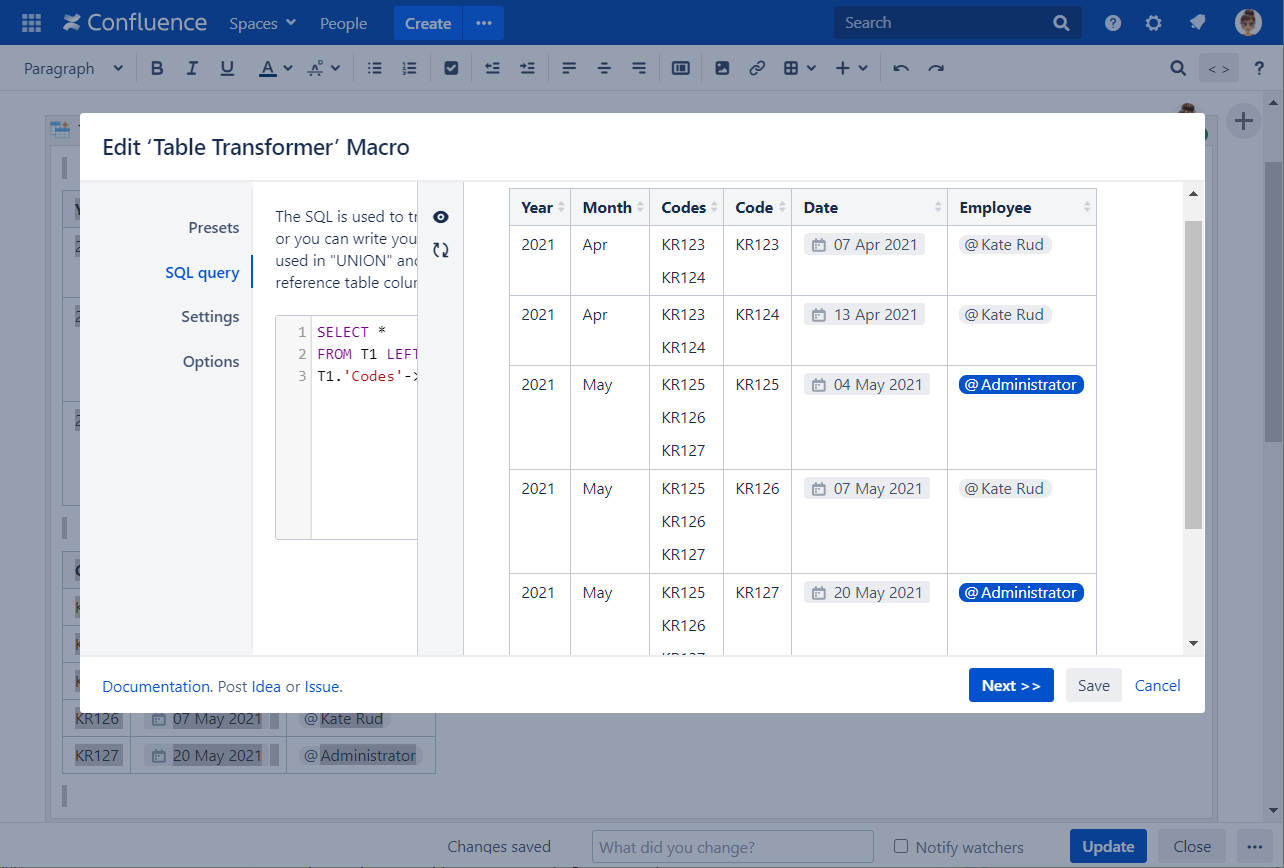This screenshot has height=868, width=1284.
Task: Open the text color picker
Action: tap(275, 68)
